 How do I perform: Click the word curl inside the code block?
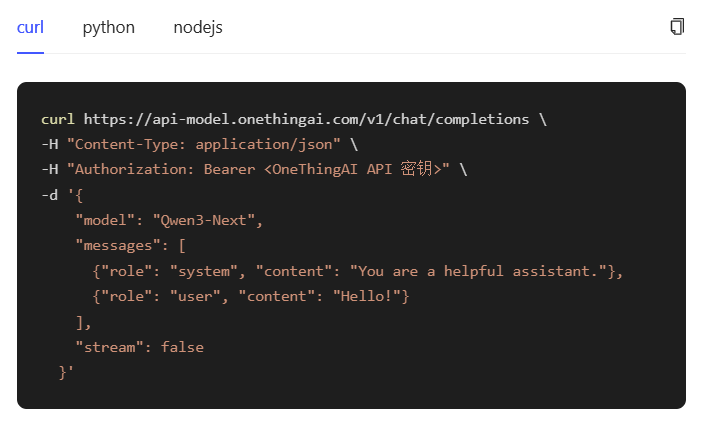coord(58,119)
